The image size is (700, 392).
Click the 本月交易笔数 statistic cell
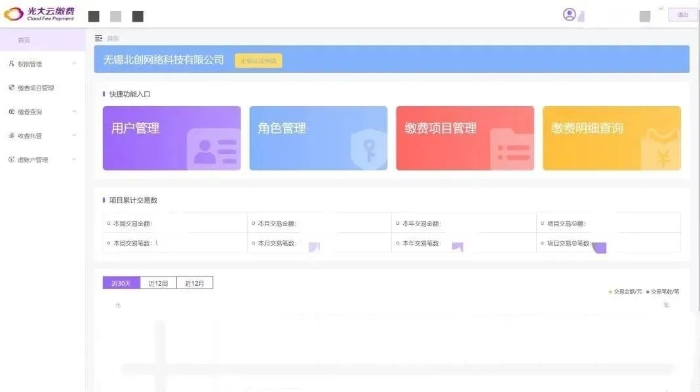click(319, 243)
